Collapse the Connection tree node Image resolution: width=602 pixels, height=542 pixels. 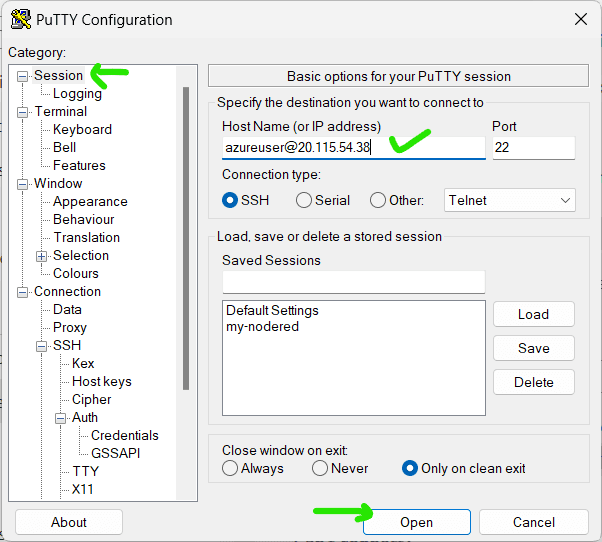tap(23, 292)
